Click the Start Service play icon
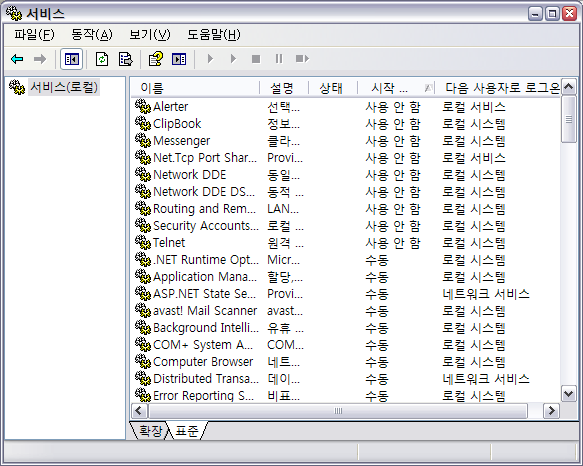This screenshot has width=583, height=466. coord(210,59)
